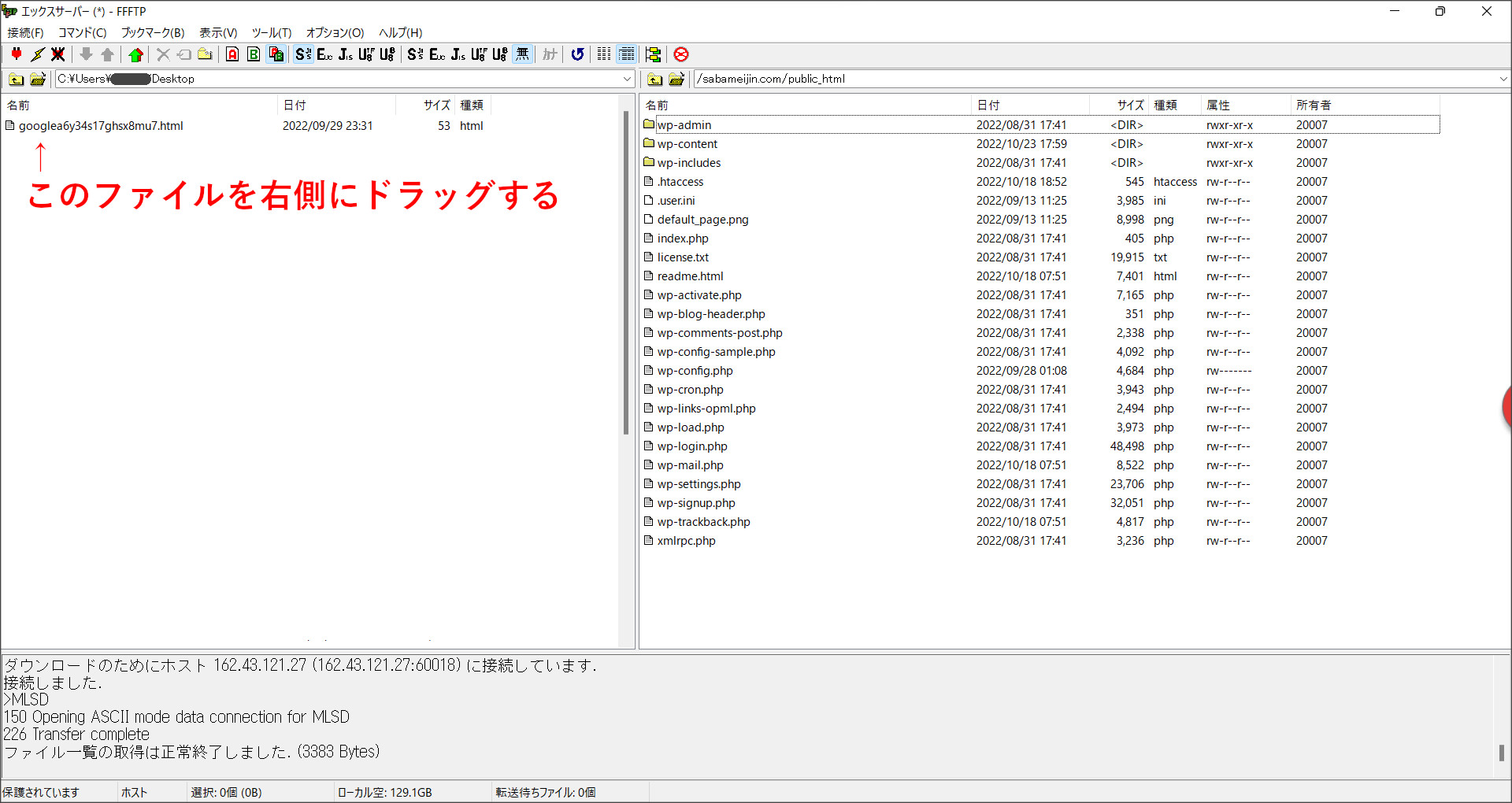The image size is (1512, 803).
Task: Open the local path dropdown
Action: (x=626, y=79)
